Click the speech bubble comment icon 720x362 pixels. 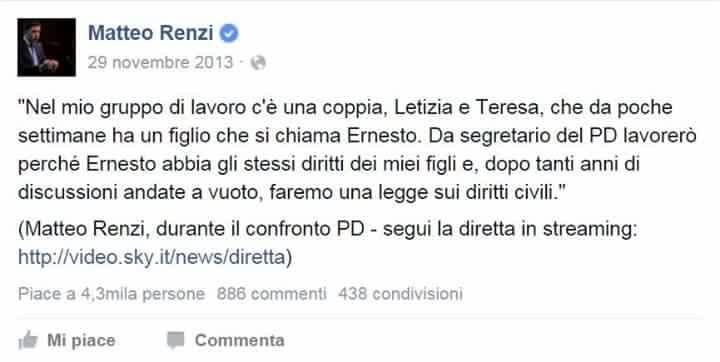pyautogui.click(x=175, y=340)
